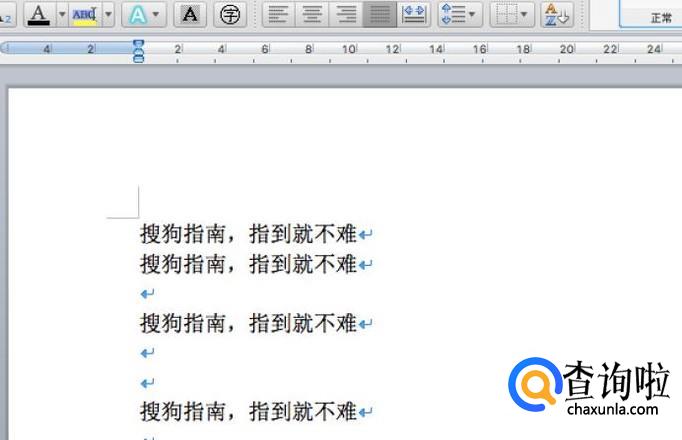Center the paragraph text
Image resolution: width=682 pixels, height=440 pixels.
tap(312, 14)
